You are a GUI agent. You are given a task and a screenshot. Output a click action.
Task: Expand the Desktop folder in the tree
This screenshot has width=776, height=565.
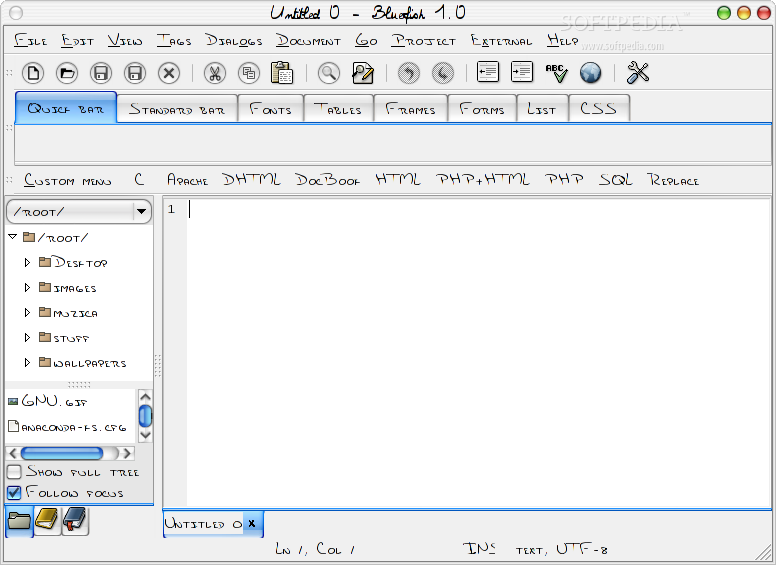point(28,263)
